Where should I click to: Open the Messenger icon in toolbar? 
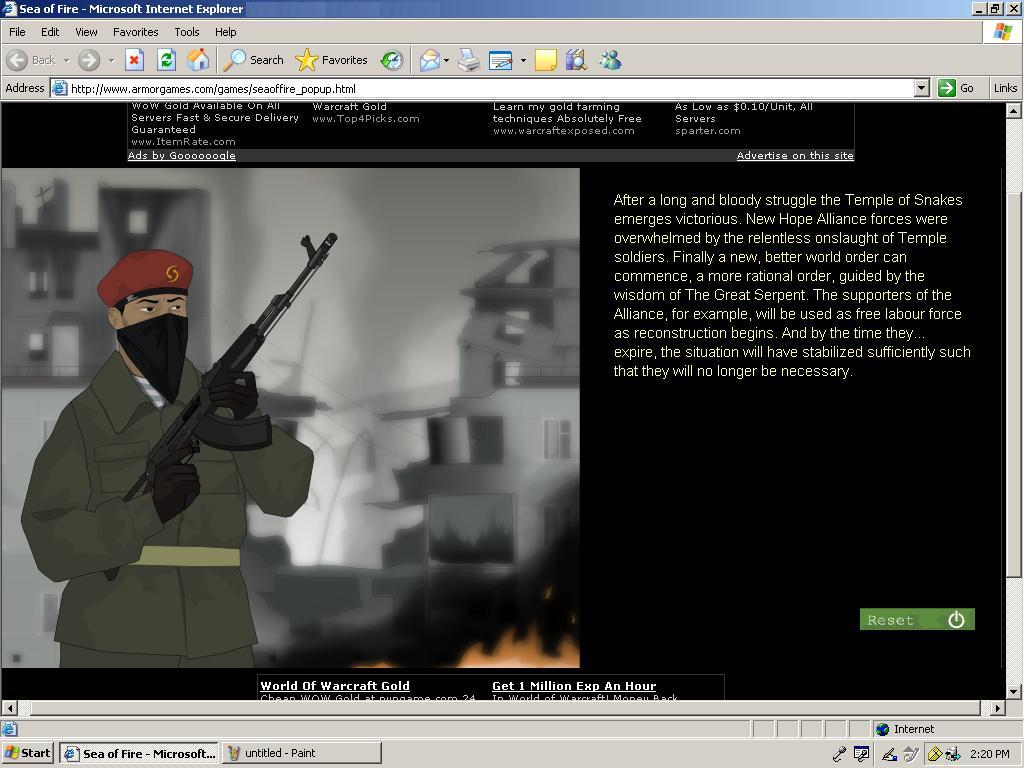[x=610, y=60]
